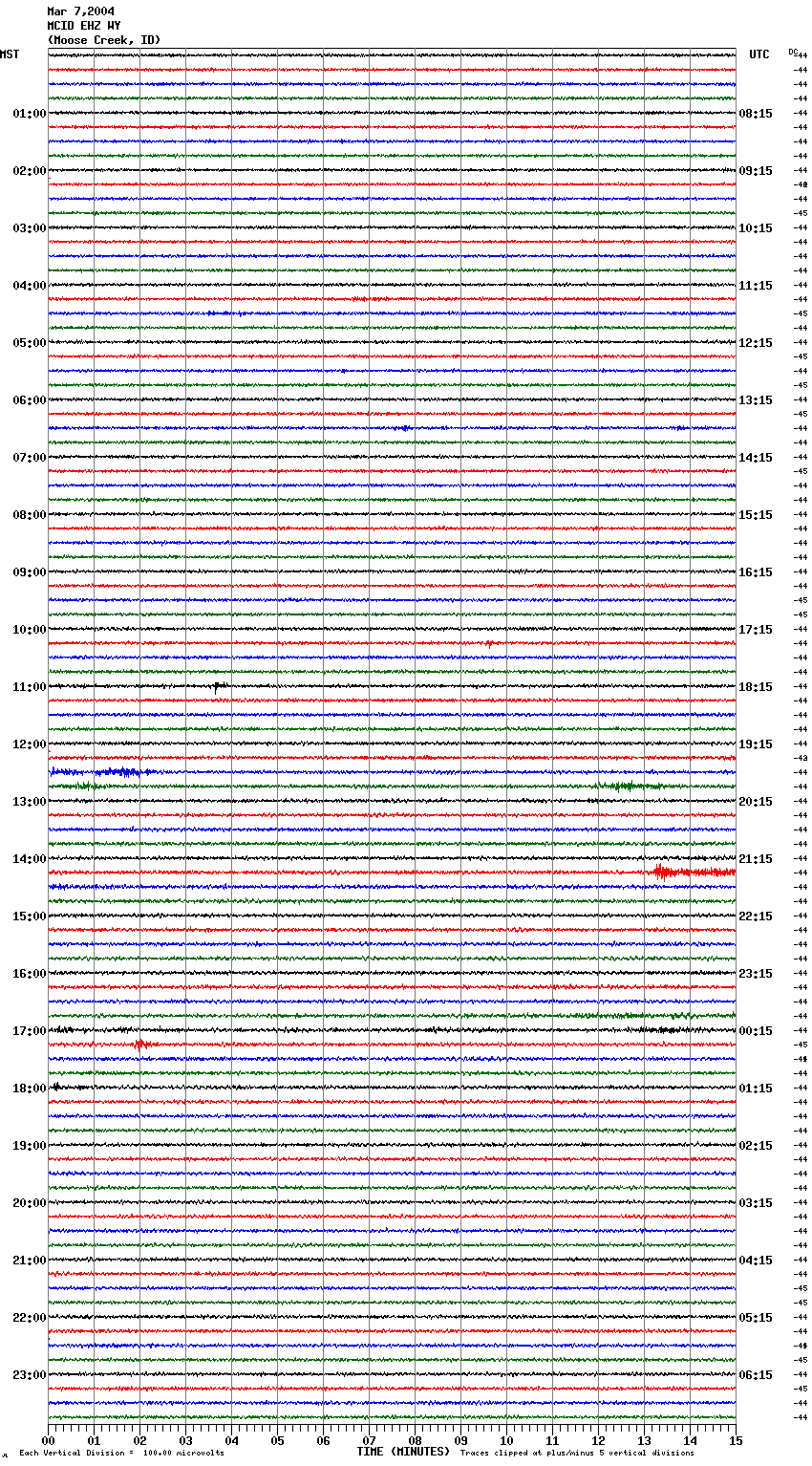Click the "00" minute tick label
This screenshot has height=1466, width=812.
48,1440
